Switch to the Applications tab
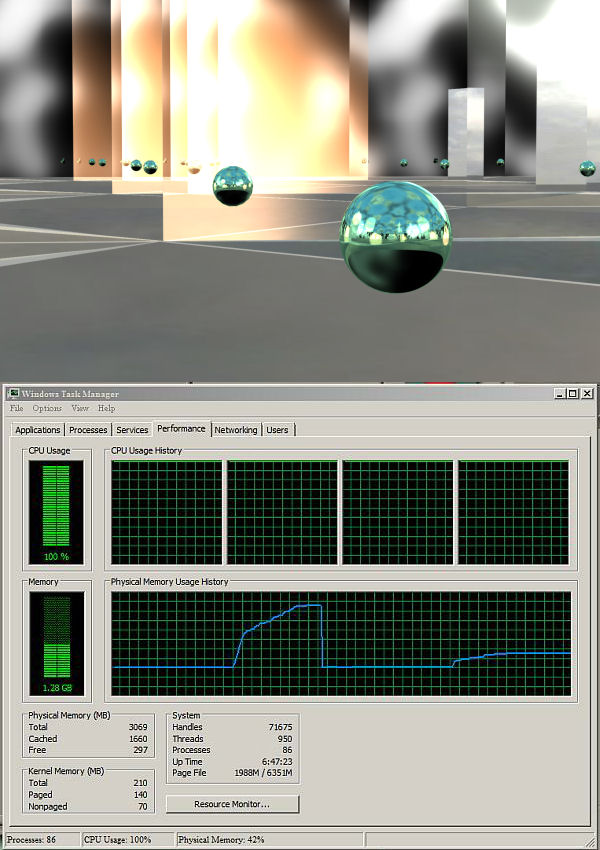Screen dimensions: 600x850 point(37,430)
